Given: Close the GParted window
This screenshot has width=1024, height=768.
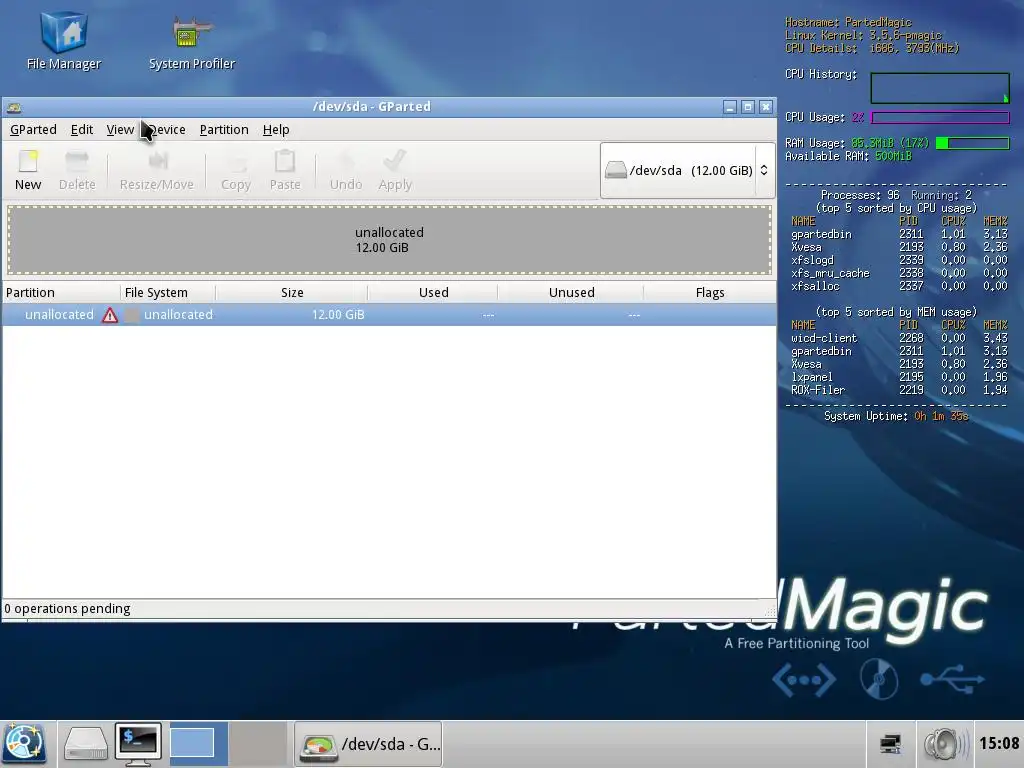Looking at the screenshot, I should 765,107.
